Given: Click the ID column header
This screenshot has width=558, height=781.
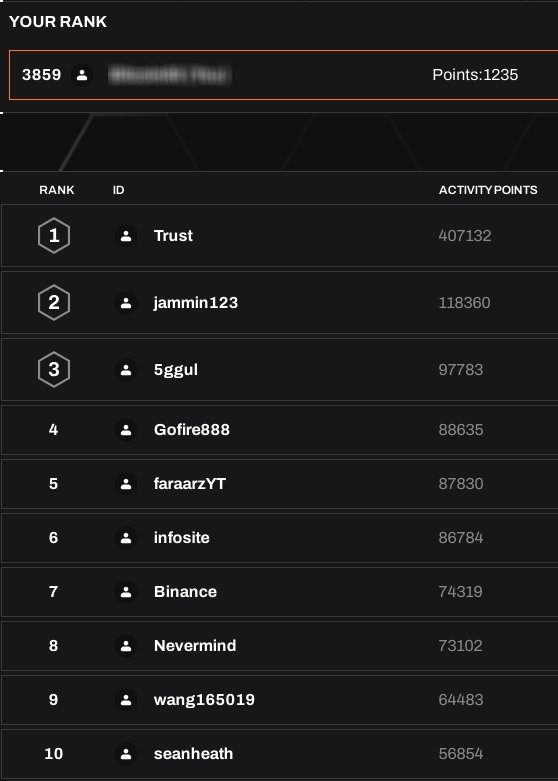Looking at the screenshot, I should (x=118, y=190).
